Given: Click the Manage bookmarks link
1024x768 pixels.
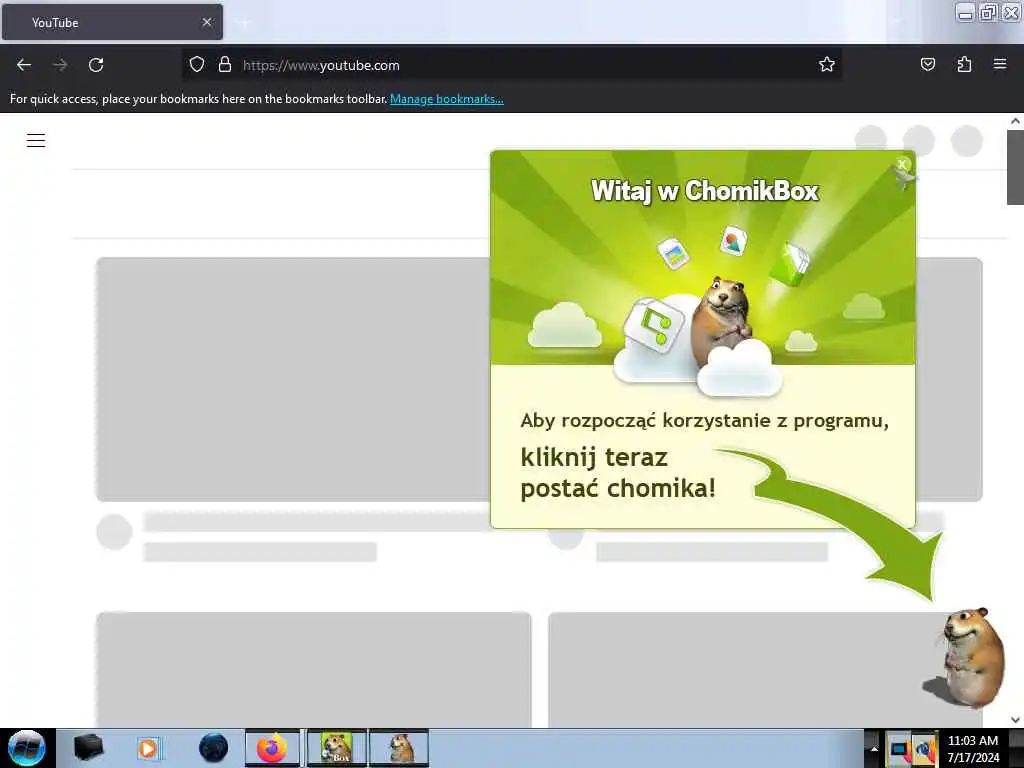Looking at the screenshot, I should [x=447, y=99].
